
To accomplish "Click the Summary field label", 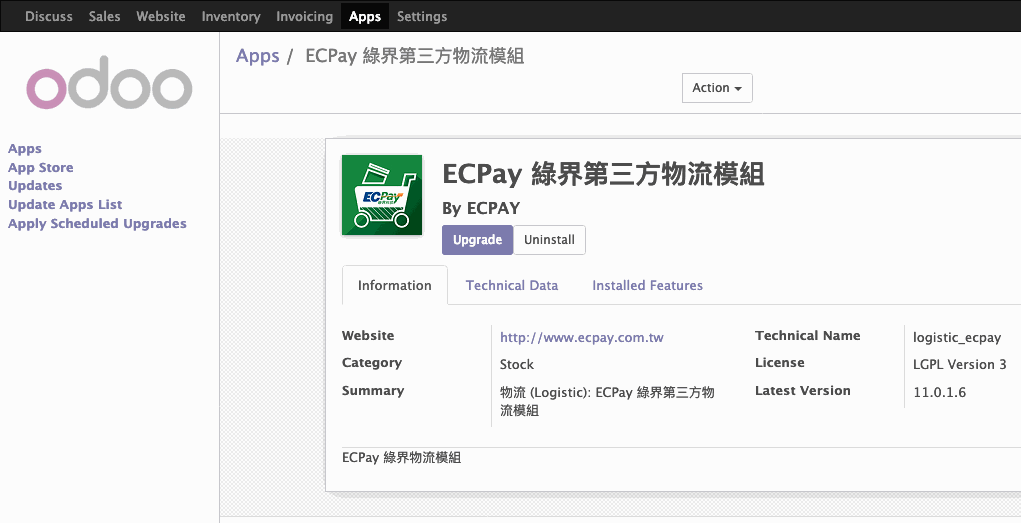I will 372,391.
